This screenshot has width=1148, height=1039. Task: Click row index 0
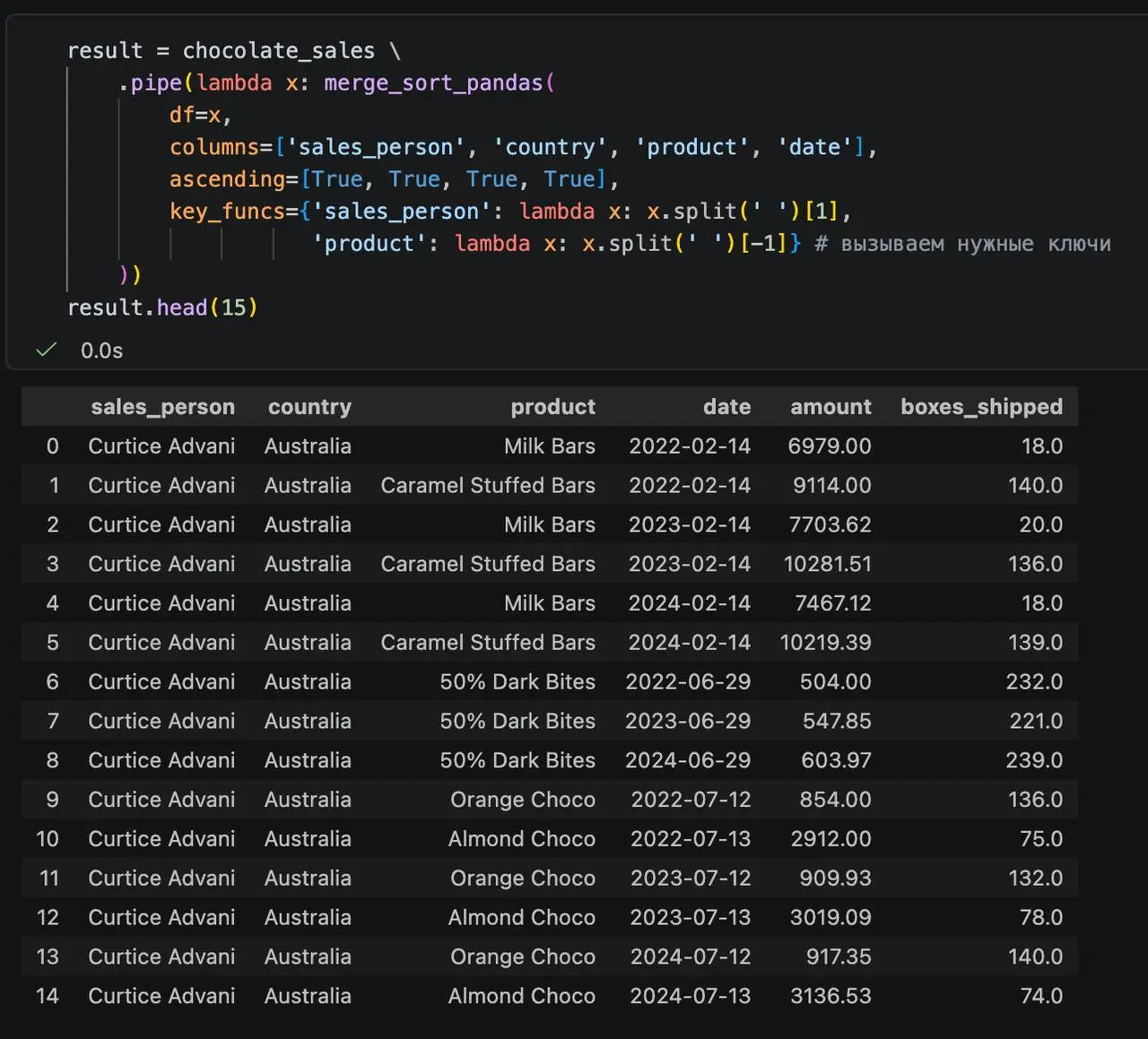[52, 446]
